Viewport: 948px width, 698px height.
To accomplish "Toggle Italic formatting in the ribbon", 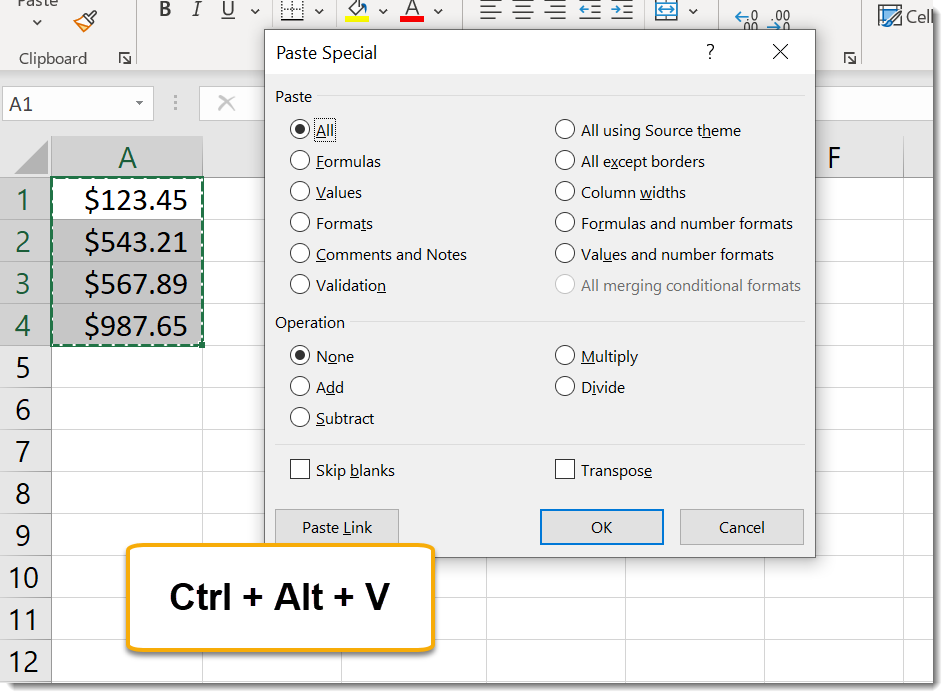I will [x=196, y=11].
